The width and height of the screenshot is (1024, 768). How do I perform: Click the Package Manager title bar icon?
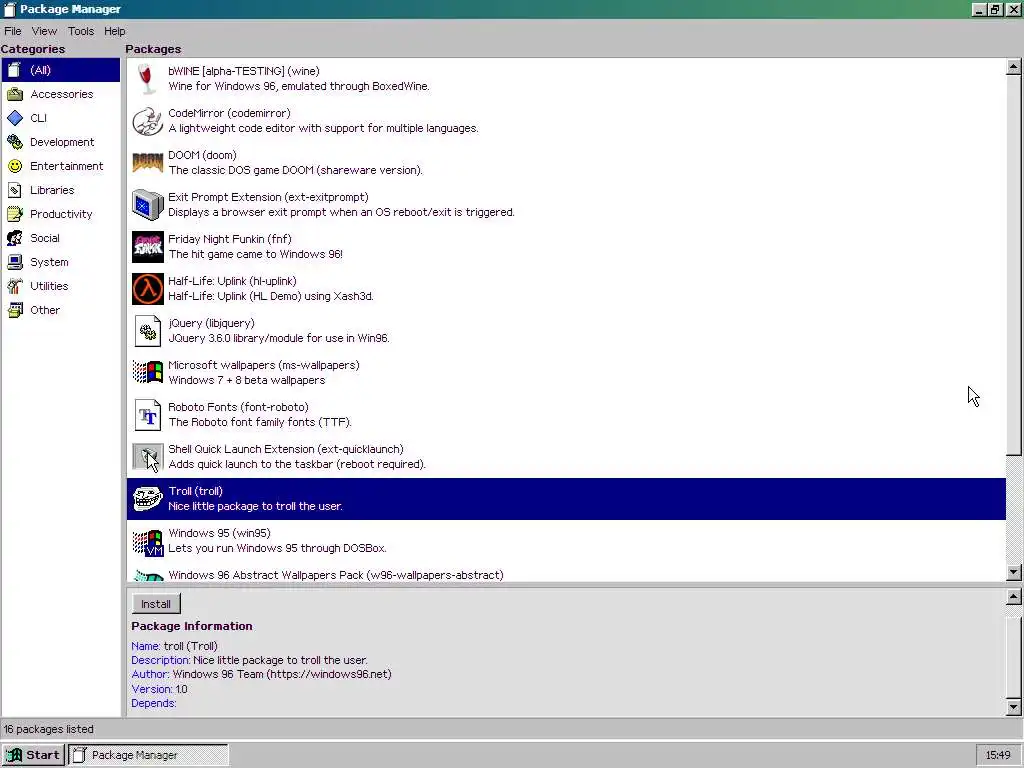coord(9,9)
